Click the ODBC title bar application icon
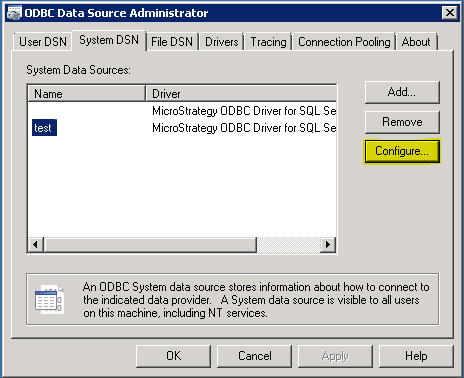The width and height of the screenshot is (464, 378). [x=14, y=13]
